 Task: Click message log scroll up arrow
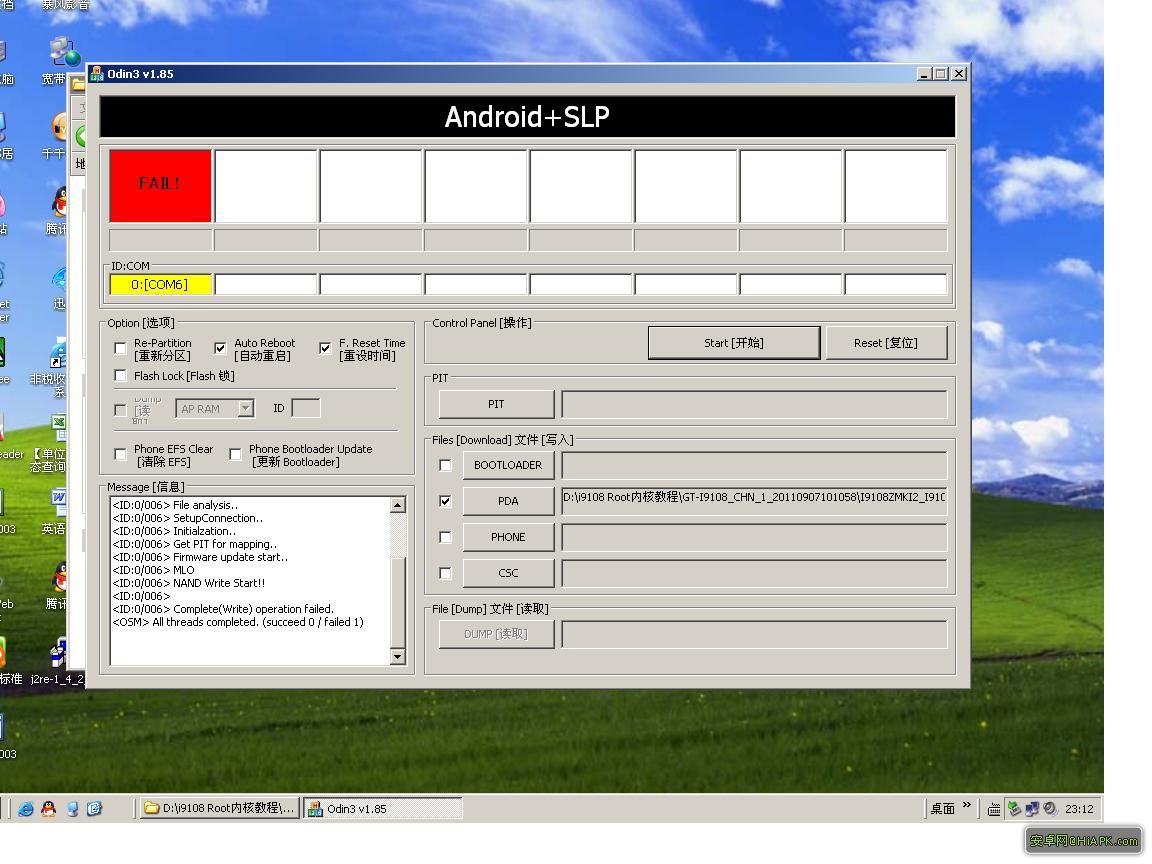397,505
